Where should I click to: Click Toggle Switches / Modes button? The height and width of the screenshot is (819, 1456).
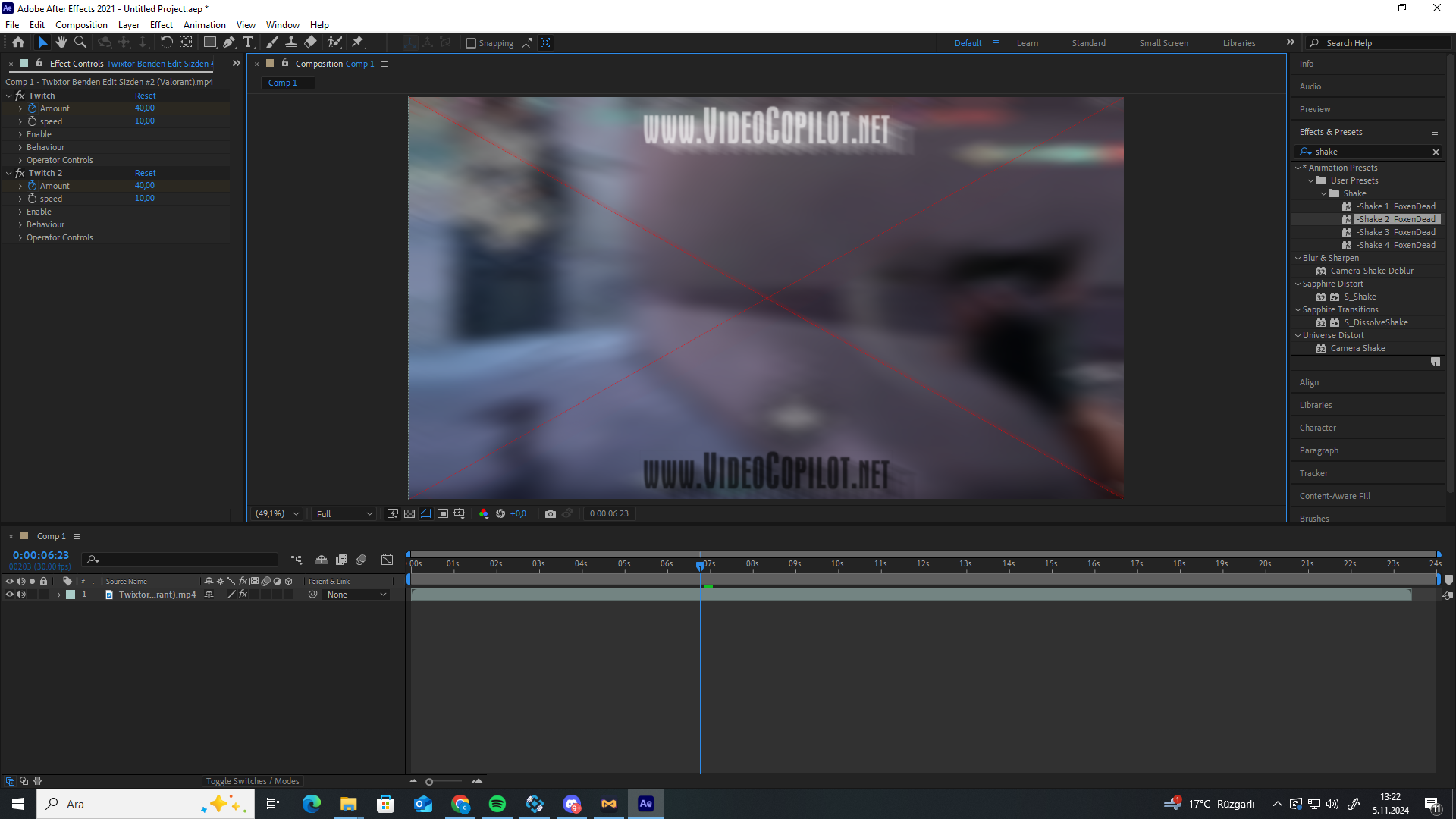(253, 782)
